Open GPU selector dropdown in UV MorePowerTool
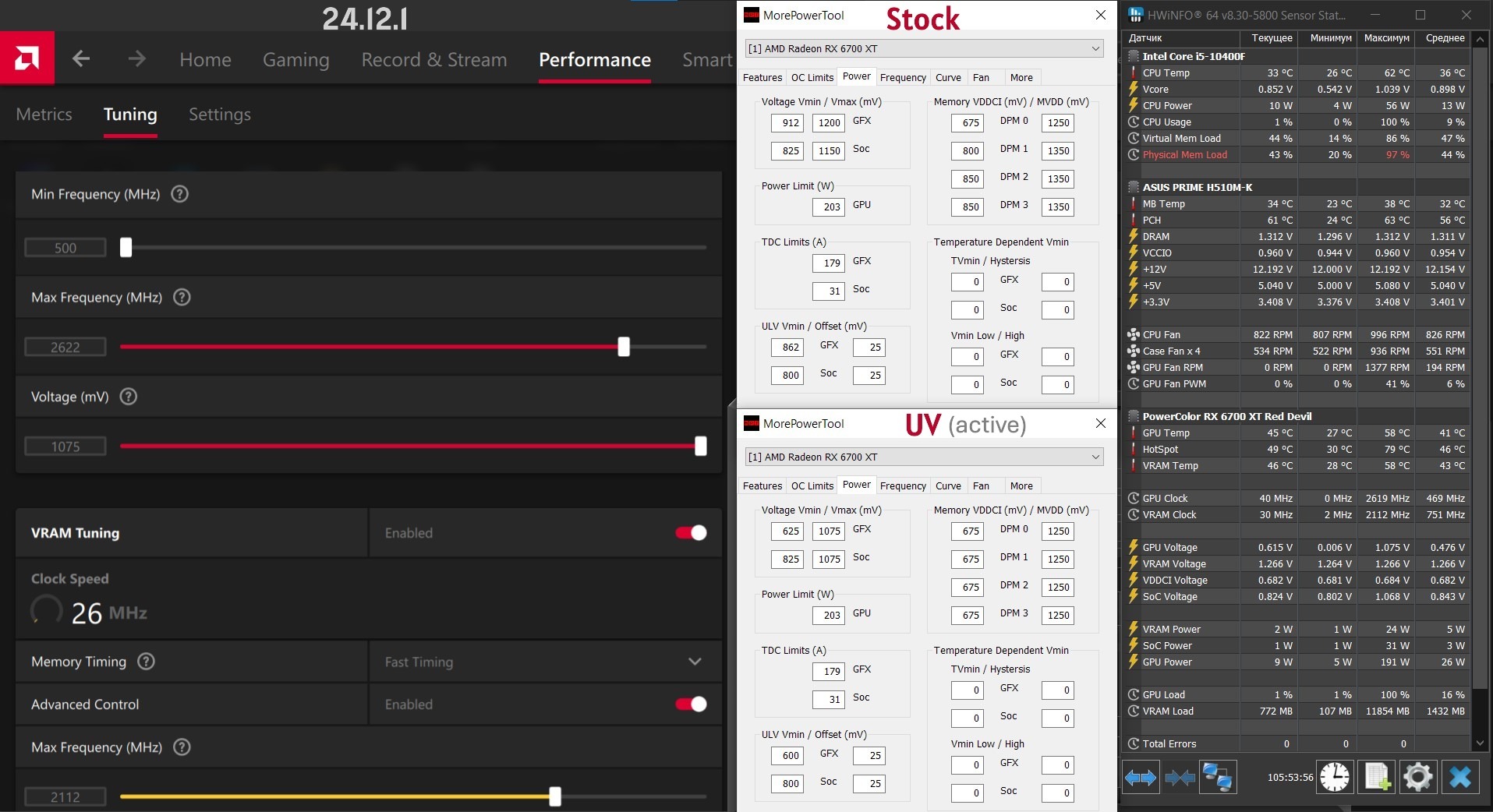1493x812 pixels. 925,457
